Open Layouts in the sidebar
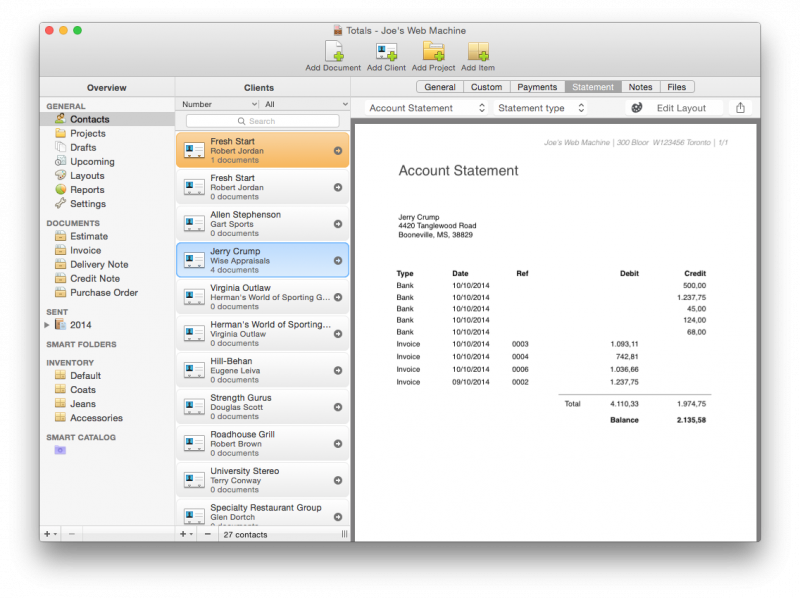 pos(86,176)
